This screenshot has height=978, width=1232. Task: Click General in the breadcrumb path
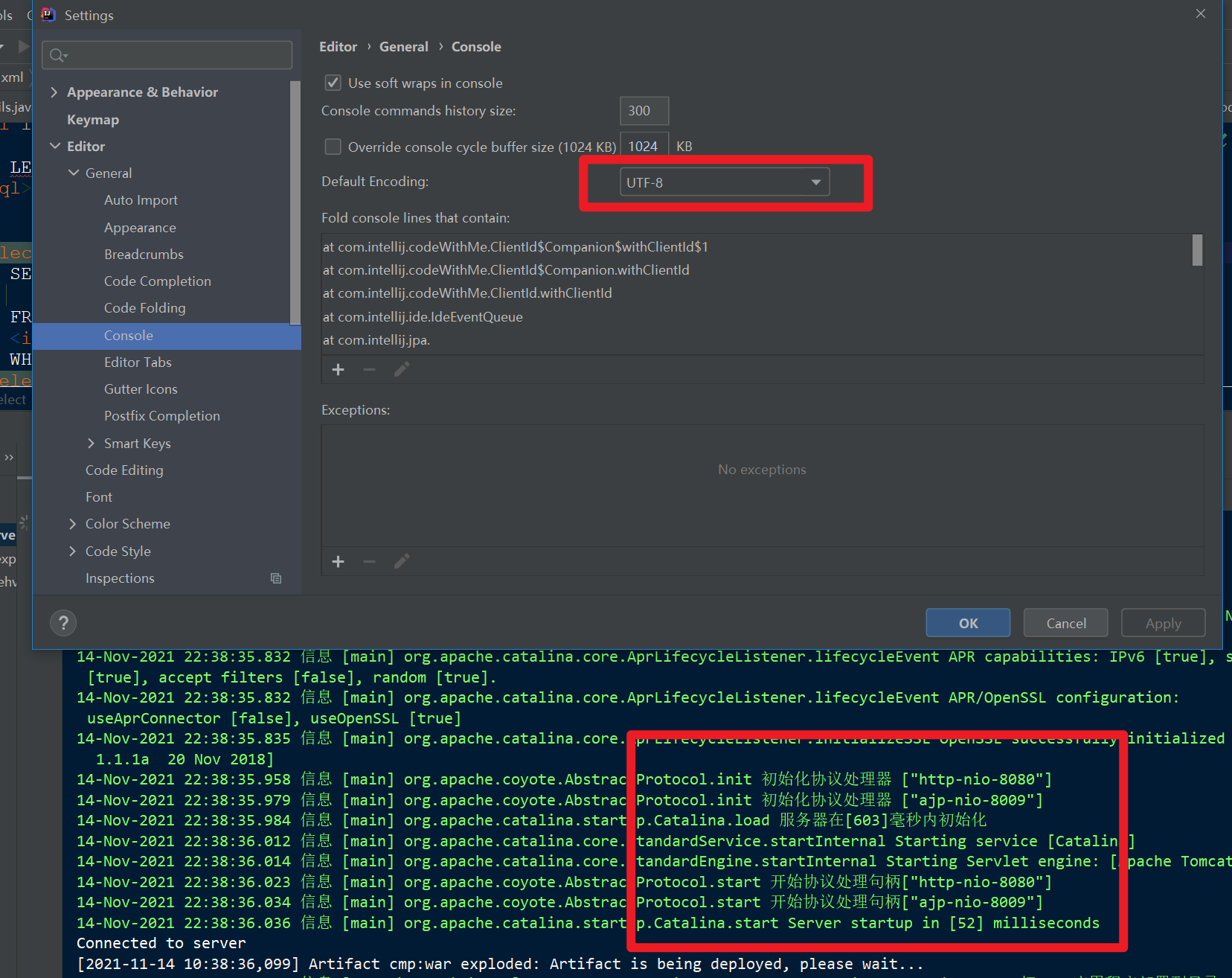click(x=404, y=47)
